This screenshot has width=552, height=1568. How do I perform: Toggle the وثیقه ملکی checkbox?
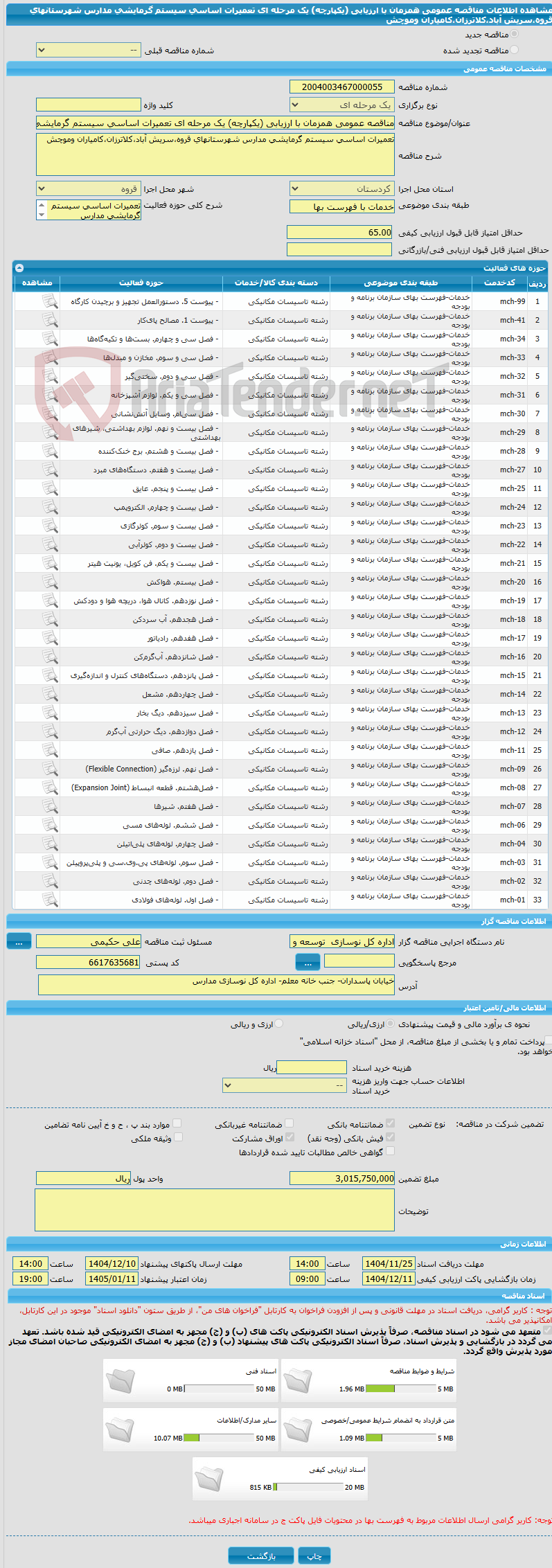[x=178, y=1137]
